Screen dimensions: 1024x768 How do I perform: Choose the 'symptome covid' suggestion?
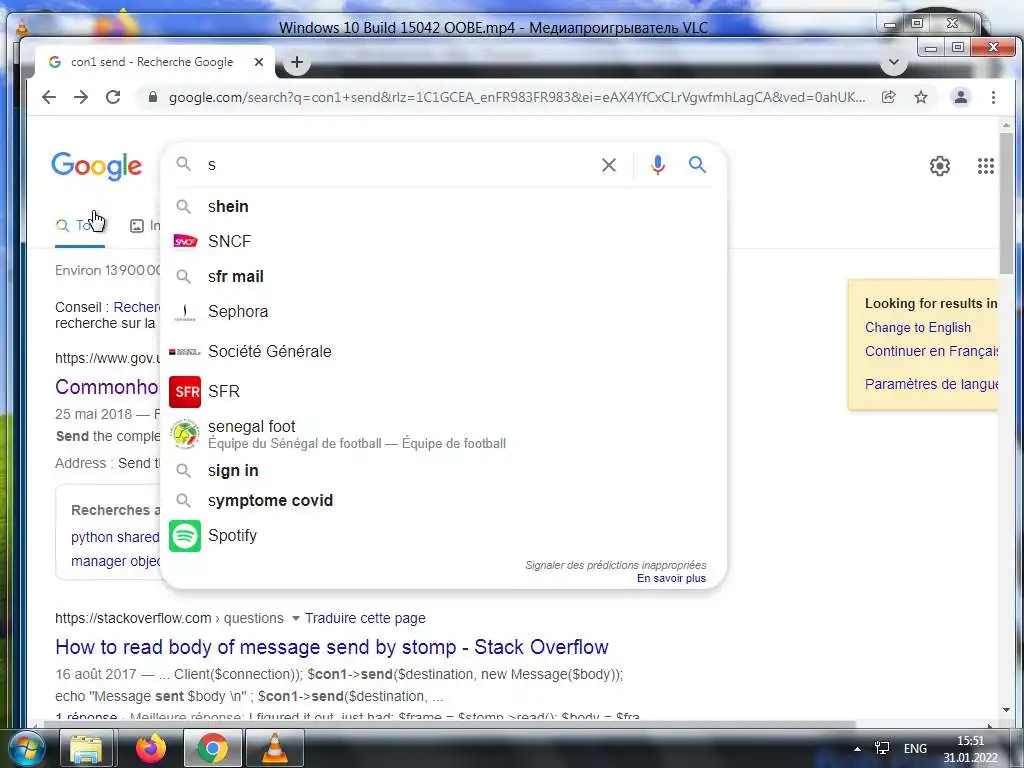[x=443, y=501]
